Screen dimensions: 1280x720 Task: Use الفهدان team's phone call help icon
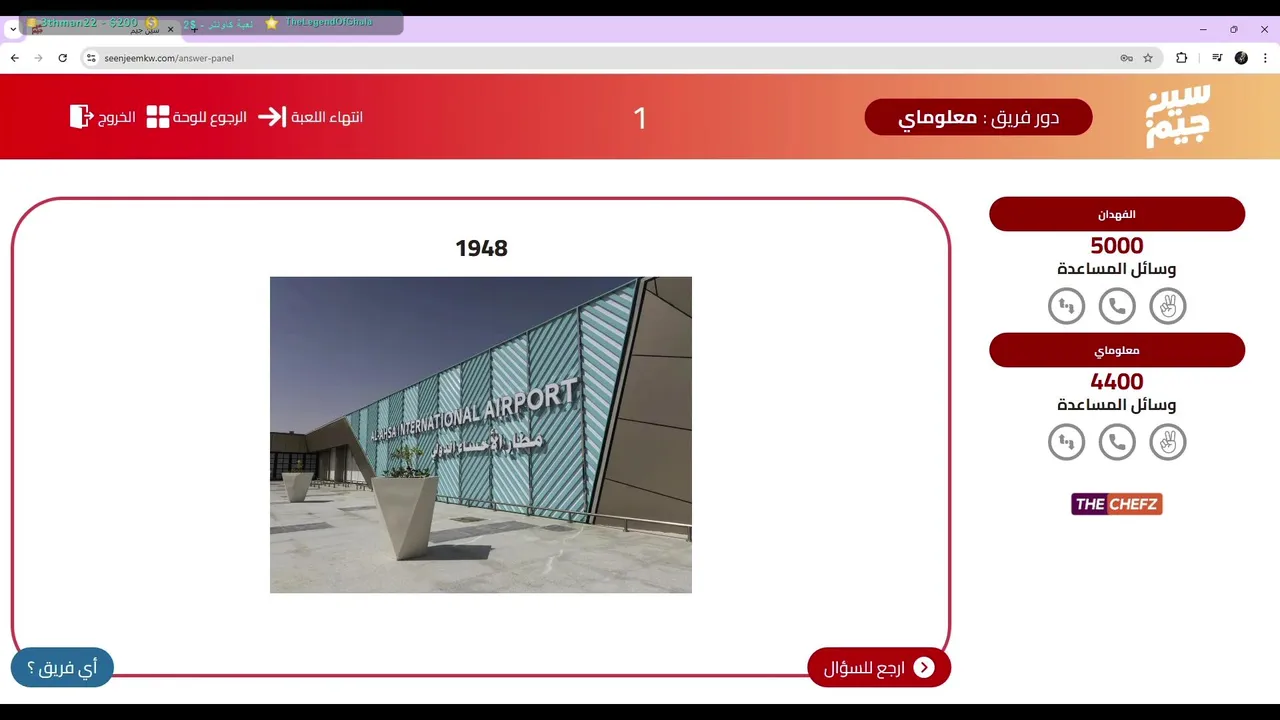(1117, 306)
